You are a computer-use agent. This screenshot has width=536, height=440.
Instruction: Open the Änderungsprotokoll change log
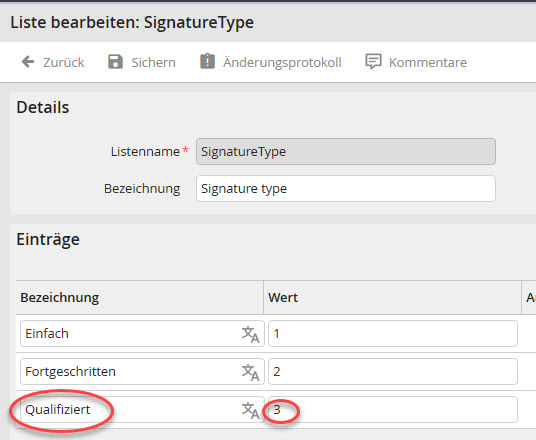[x=282, y=62]
